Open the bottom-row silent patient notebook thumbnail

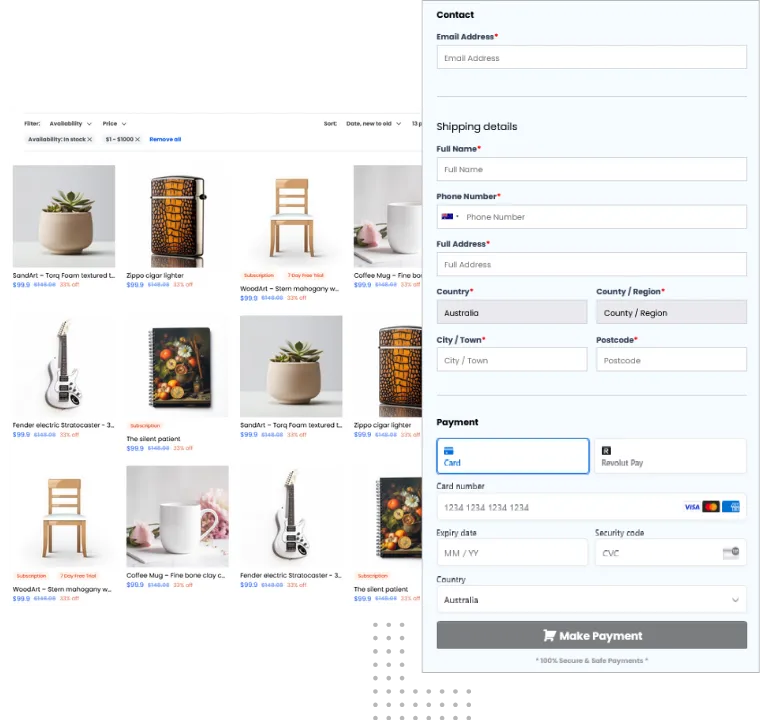point(387,516)
